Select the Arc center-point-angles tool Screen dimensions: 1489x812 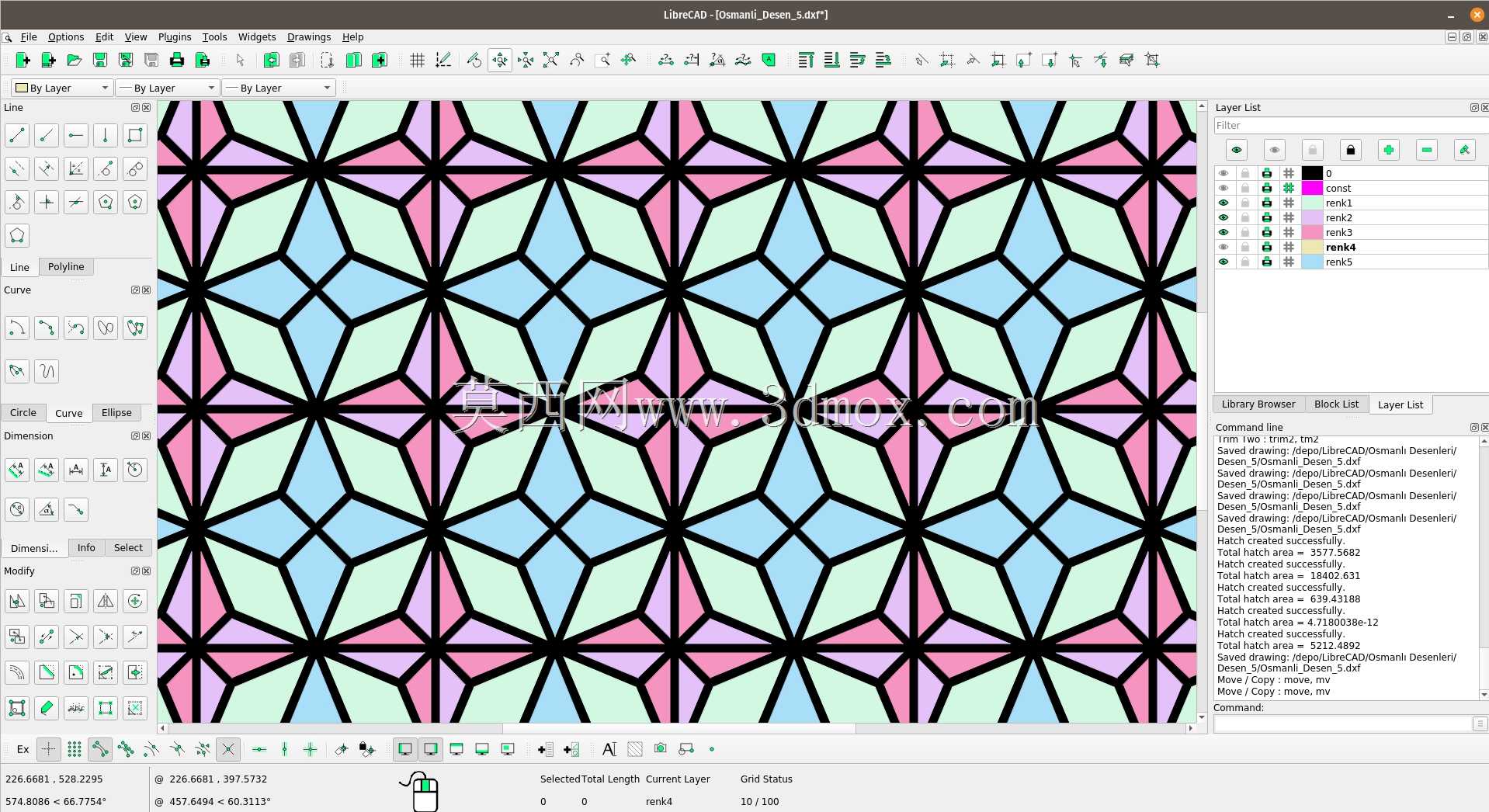tap(17, 328)
